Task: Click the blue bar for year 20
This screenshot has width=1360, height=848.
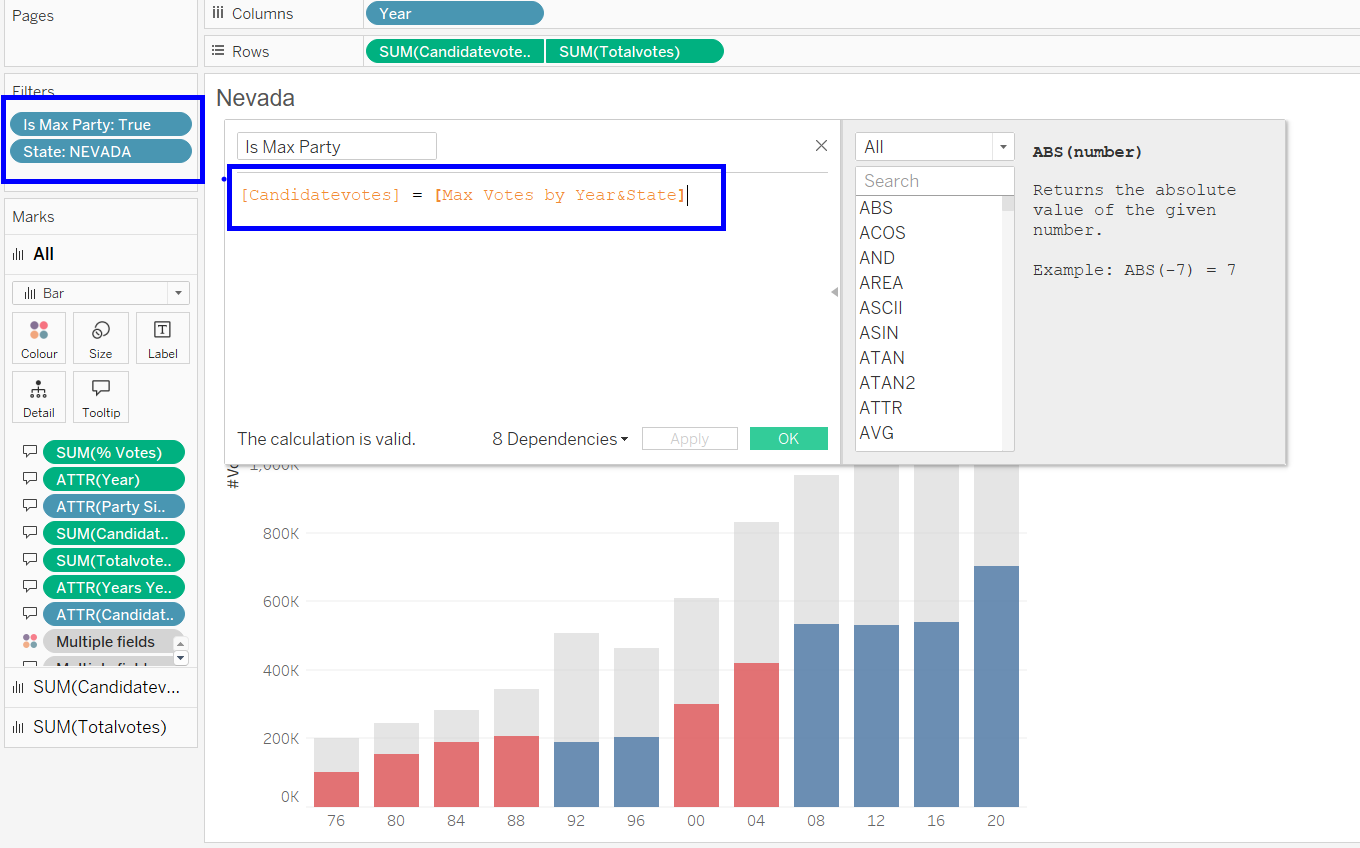Action: pyautogui.click(x=996, y=686)
